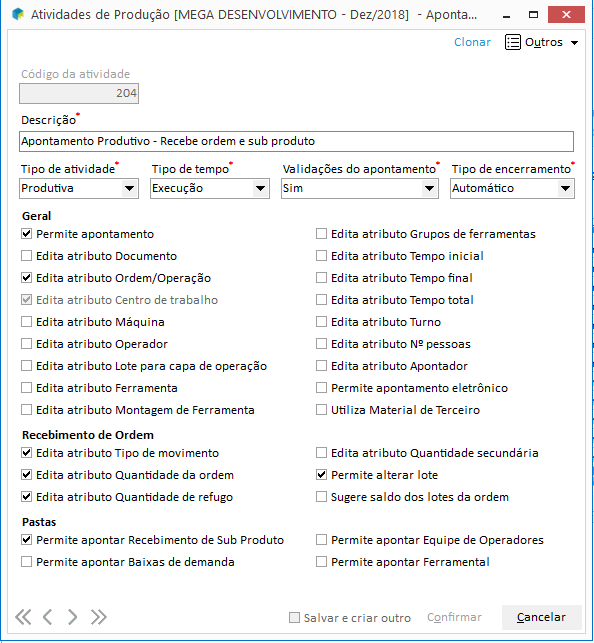Click the Outros list icon
Image resolution: width=594 pixels, height=643 pixels.
[x=512, y=42]
